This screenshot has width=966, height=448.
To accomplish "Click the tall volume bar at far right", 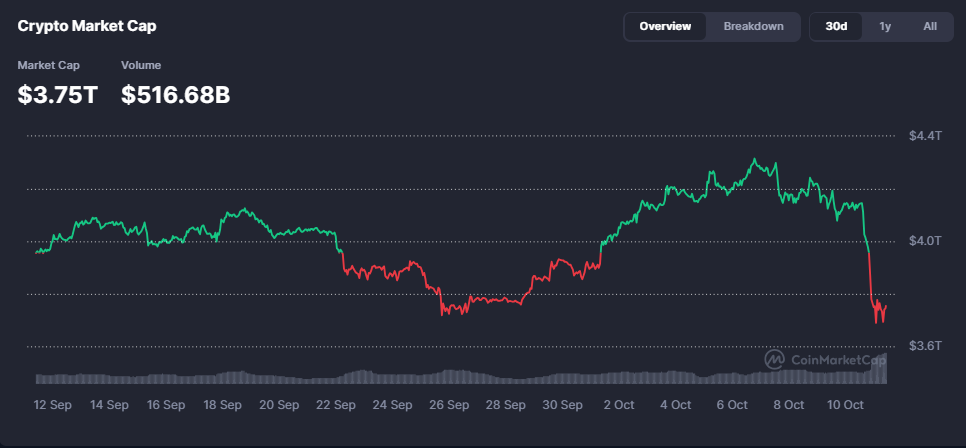I will point(882,370).
